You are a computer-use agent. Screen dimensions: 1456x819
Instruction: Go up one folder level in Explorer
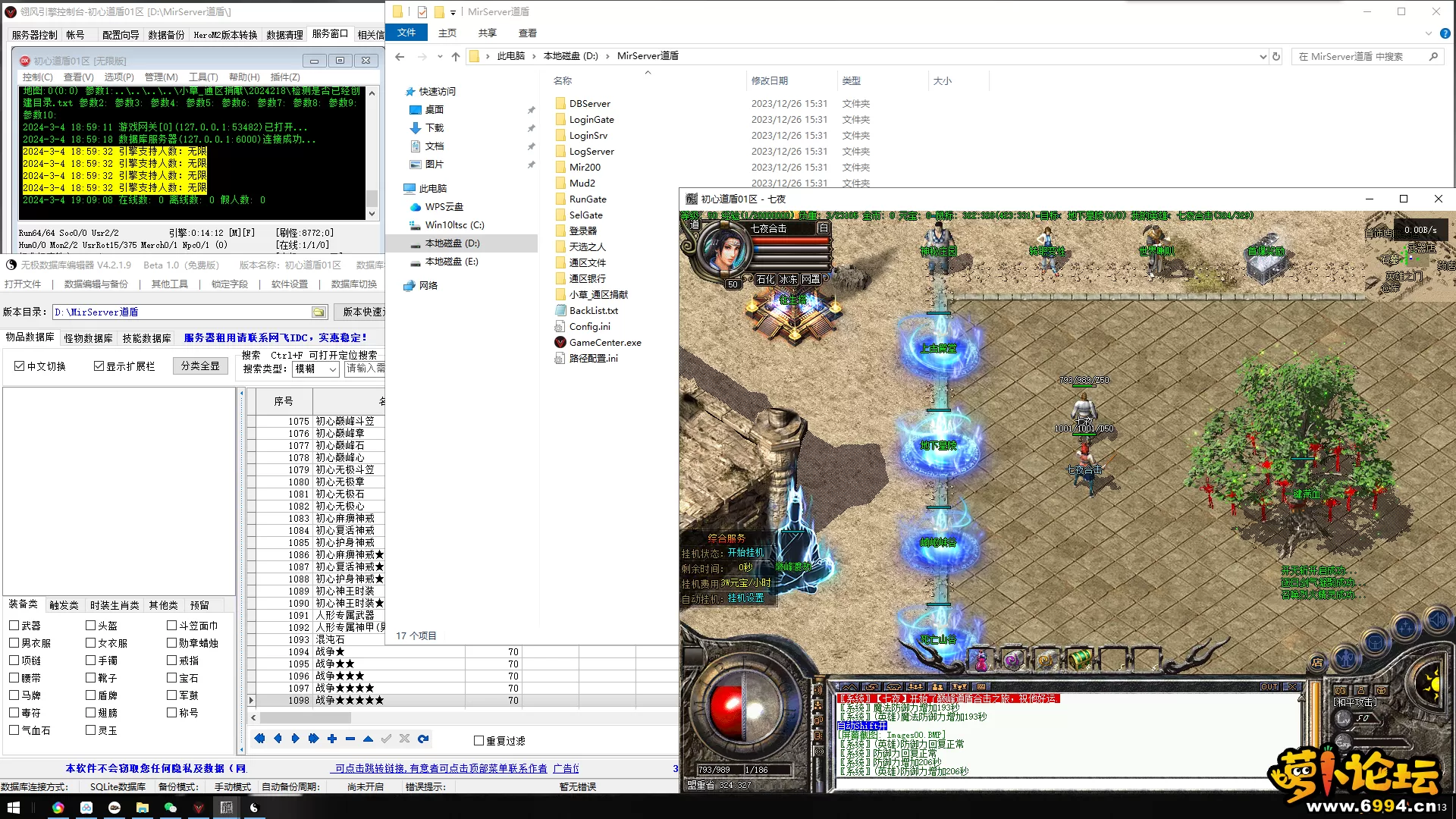click(455, 57)
